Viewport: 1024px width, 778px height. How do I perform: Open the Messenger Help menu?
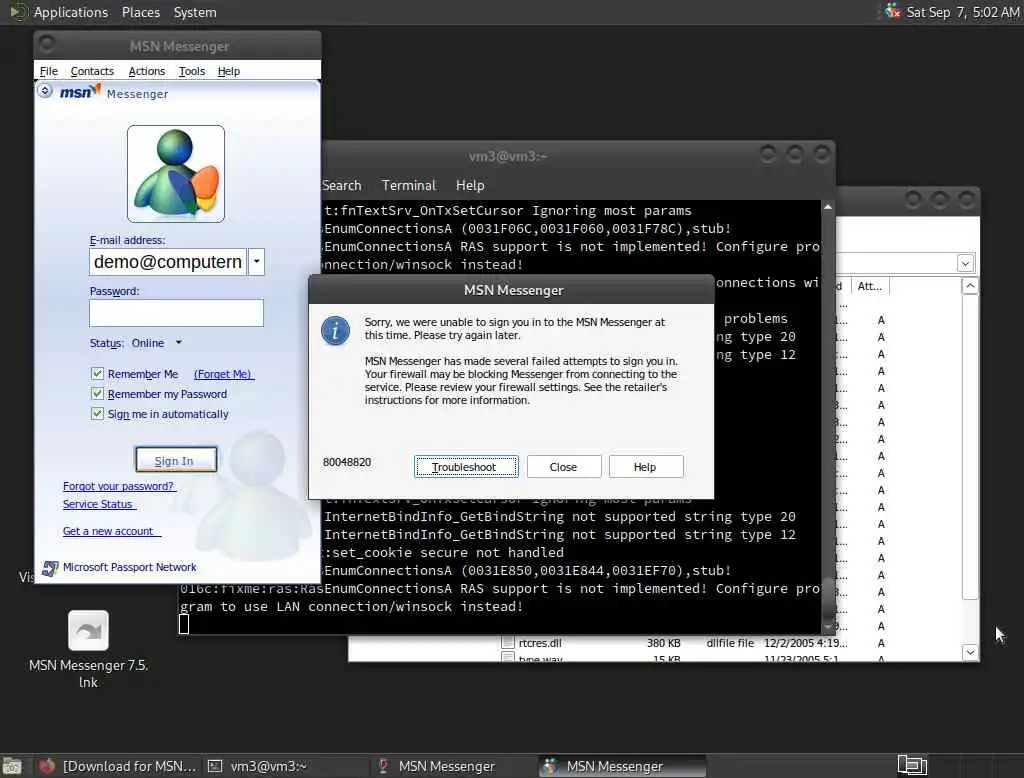point(229,71)
